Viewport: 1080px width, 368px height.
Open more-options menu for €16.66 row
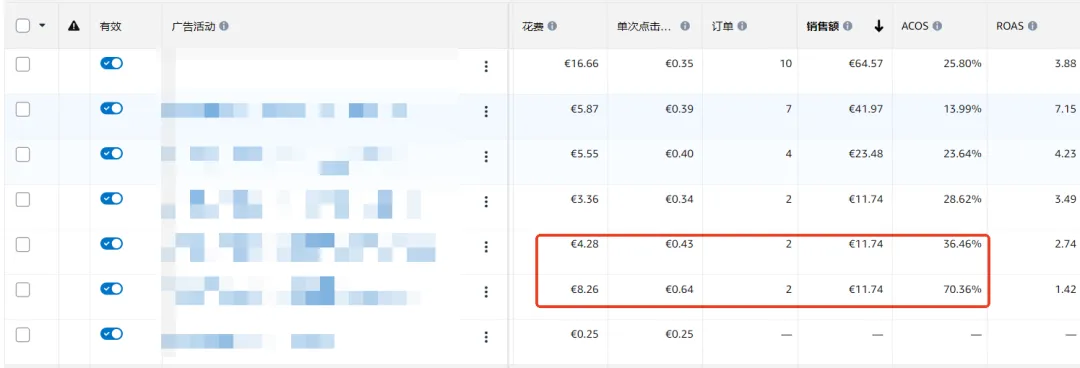pyautogui.click(x=486, y=66)
